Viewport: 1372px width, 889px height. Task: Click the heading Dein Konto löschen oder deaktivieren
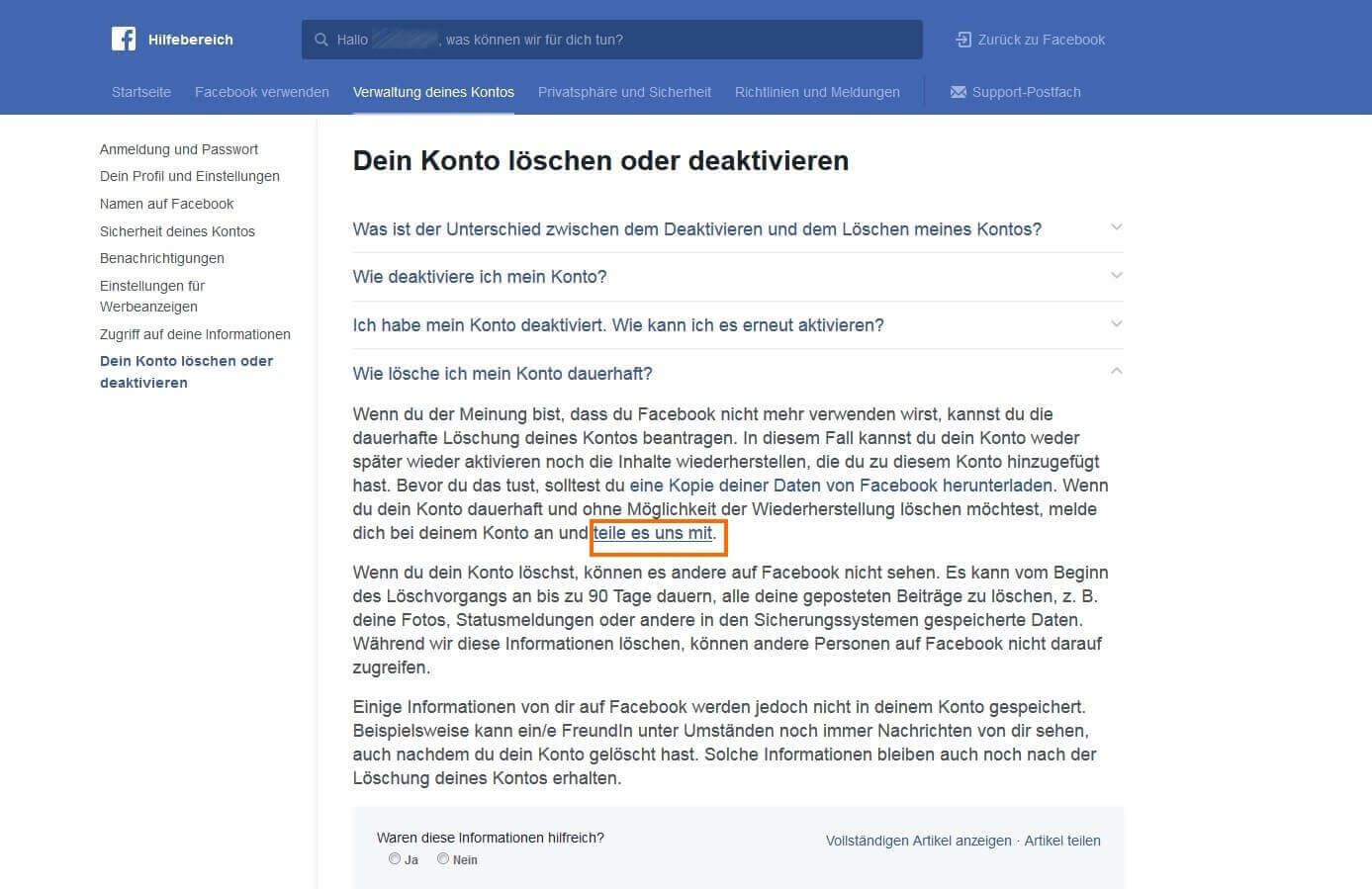point(600,161)
